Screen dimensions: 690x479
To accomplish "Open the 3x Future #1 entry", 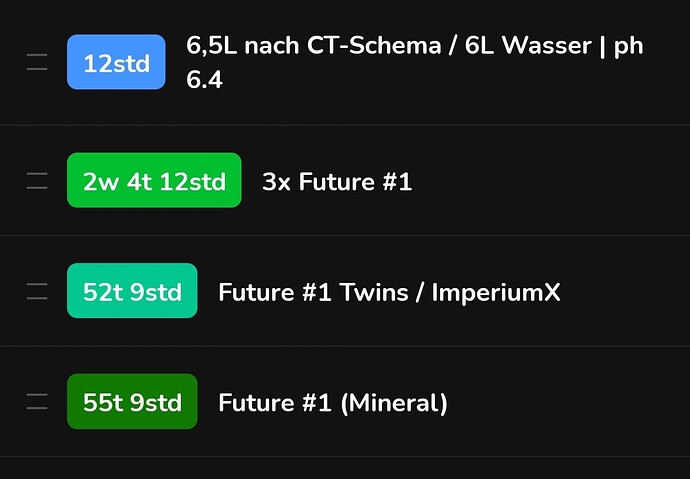I will click(x=336, y=181).
